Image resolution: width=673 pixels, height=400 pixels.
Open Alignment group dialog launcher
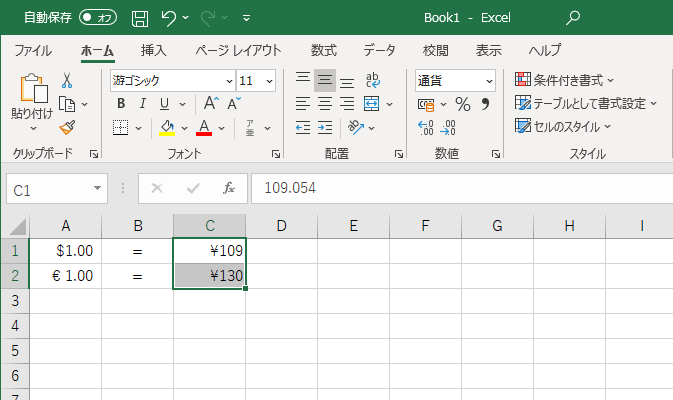(x=399, y=154)
